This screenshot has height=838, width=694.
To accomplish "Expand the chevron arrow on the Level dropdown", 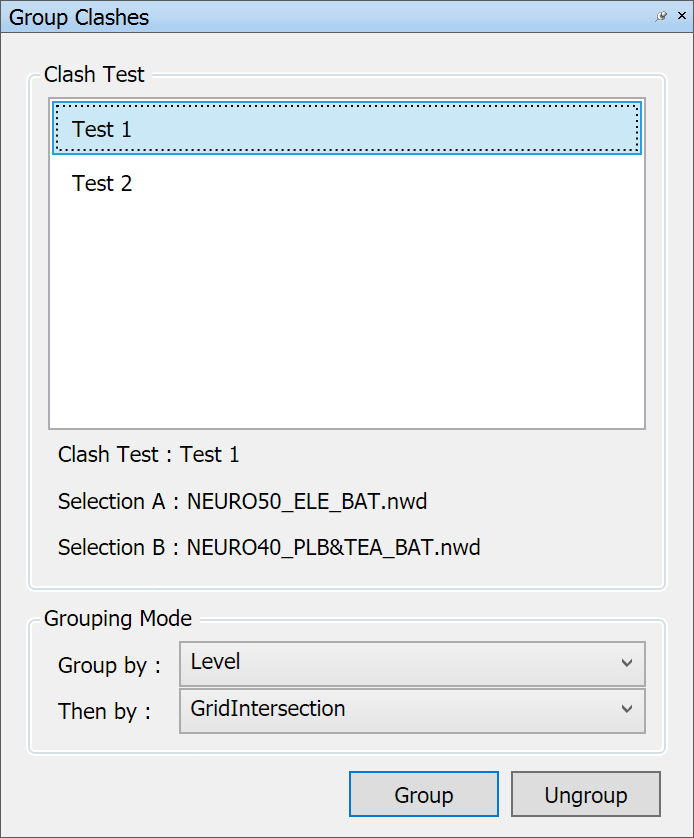I will [x=627, y=663].
